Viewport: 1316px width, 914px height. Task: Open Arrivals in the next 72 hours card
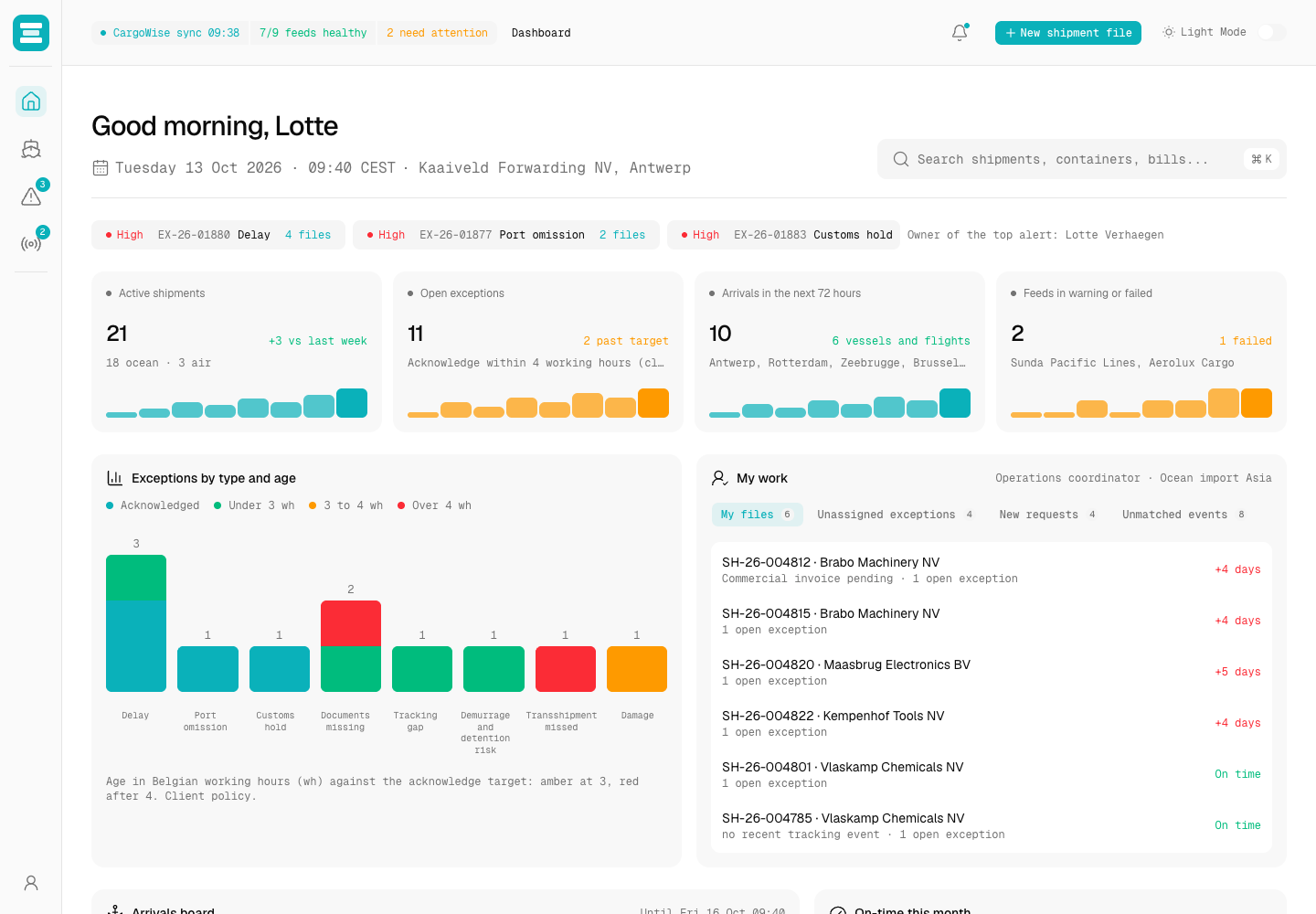pos(840,352)
